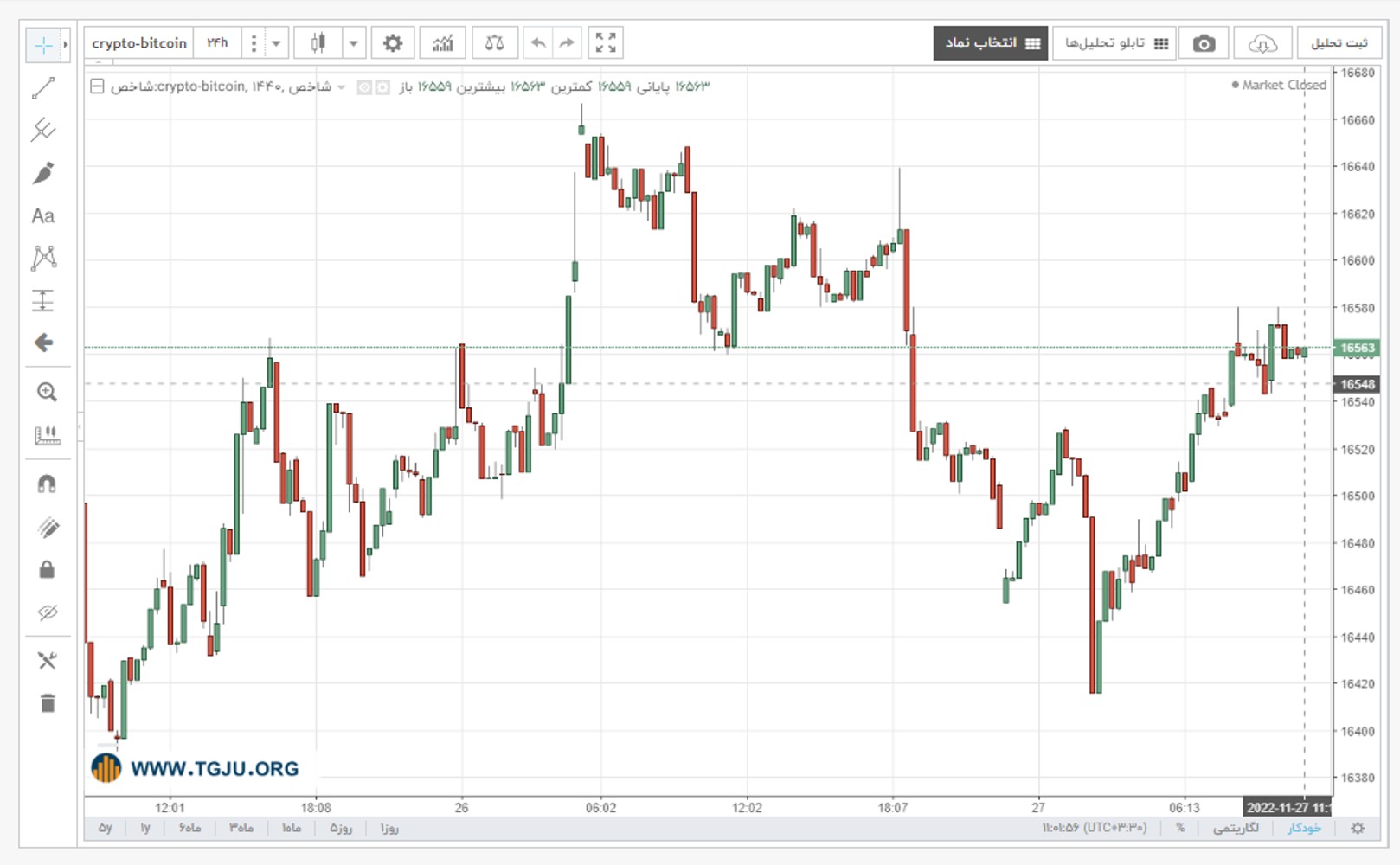Viewport: 1400px width, 865px height.
Task: Open the measure ruler tool
Action: [47, 435]
